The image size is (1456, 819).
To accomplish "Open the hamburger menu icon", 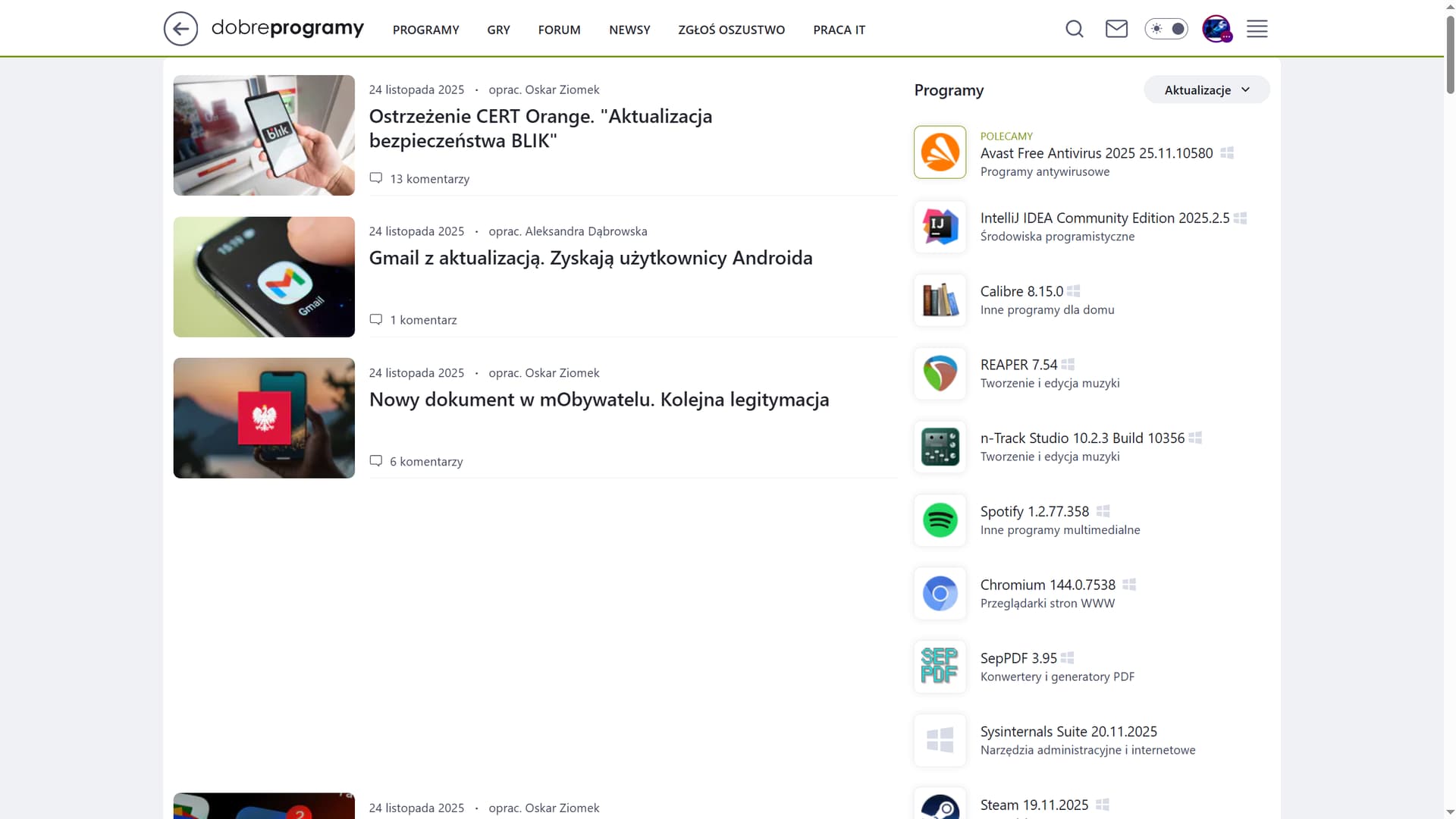I will click(1257, 29).
